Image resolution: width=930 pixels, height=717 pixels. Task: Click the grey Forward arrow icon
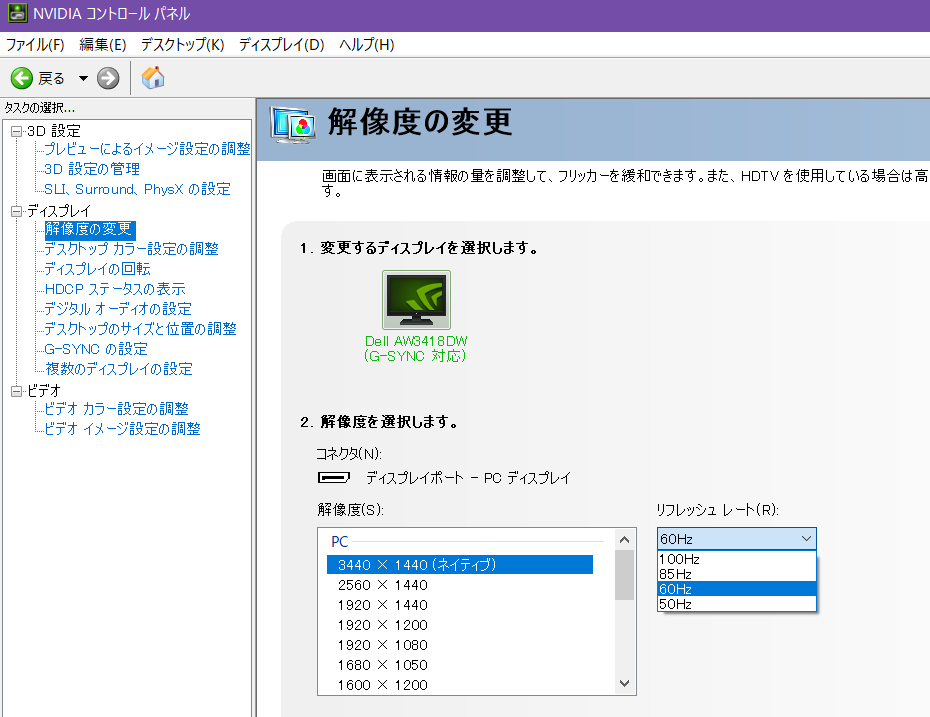[108, 78]
